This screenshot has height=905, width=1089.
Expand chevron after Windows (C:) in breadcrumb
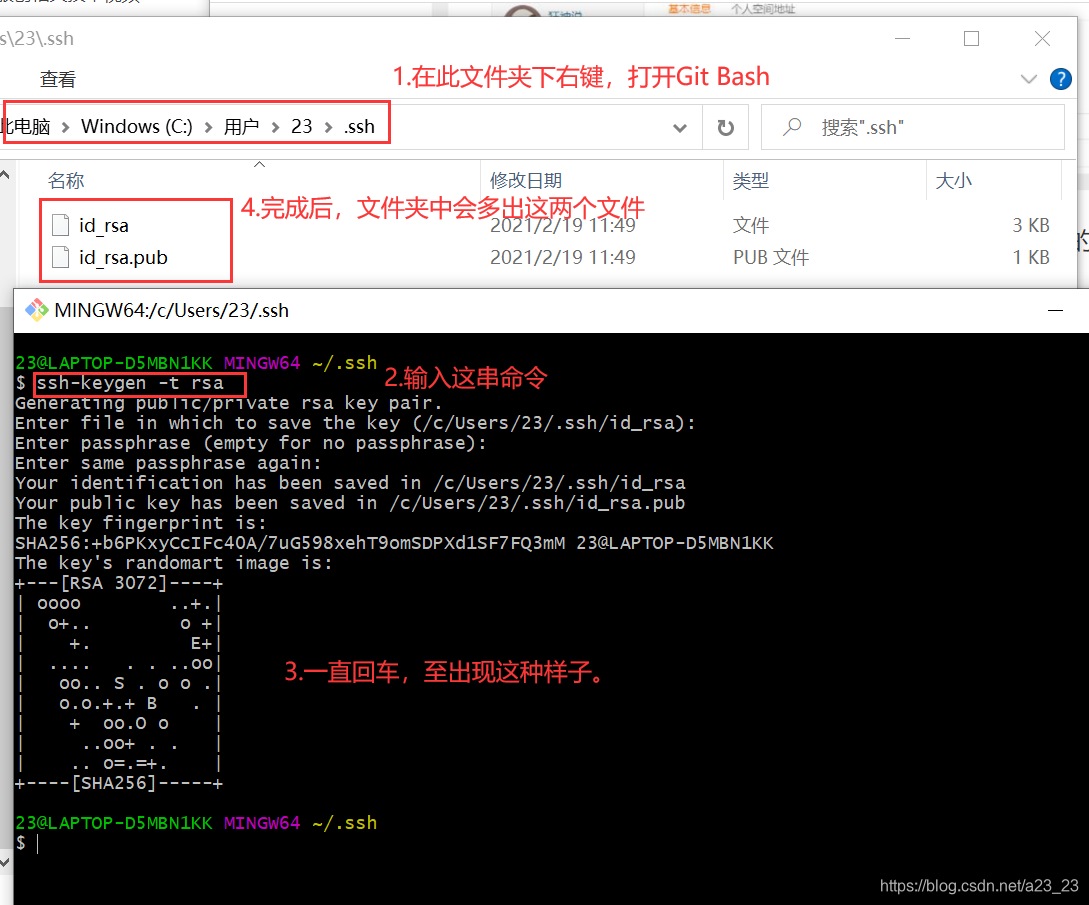coord(208,127)
